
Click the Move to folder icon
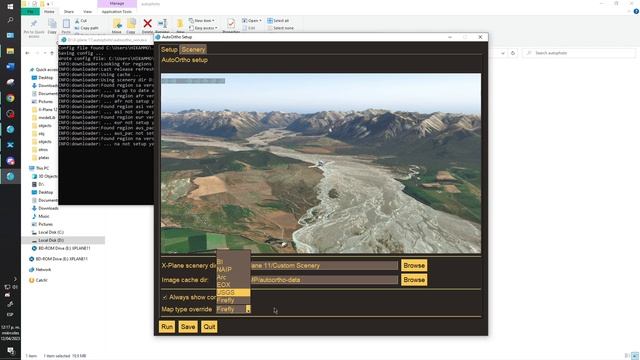[x=117, y=24]
